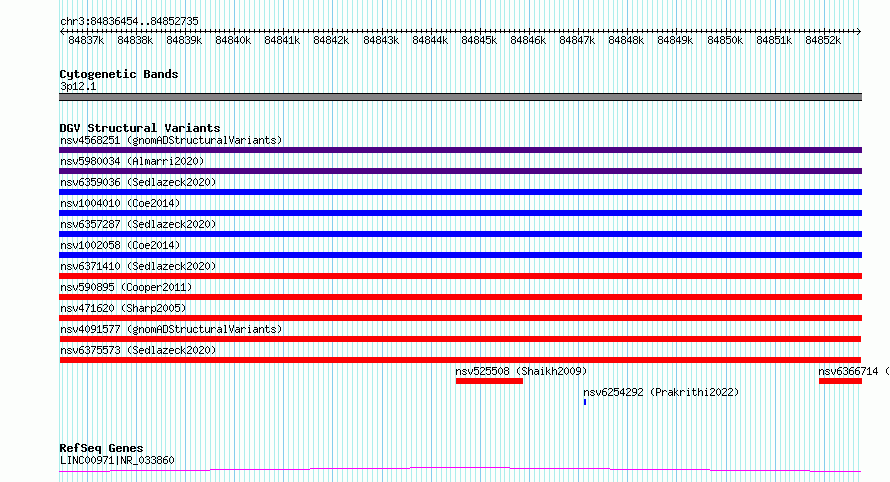Click the blue bar of nsv6359036

tap(460, 192)
